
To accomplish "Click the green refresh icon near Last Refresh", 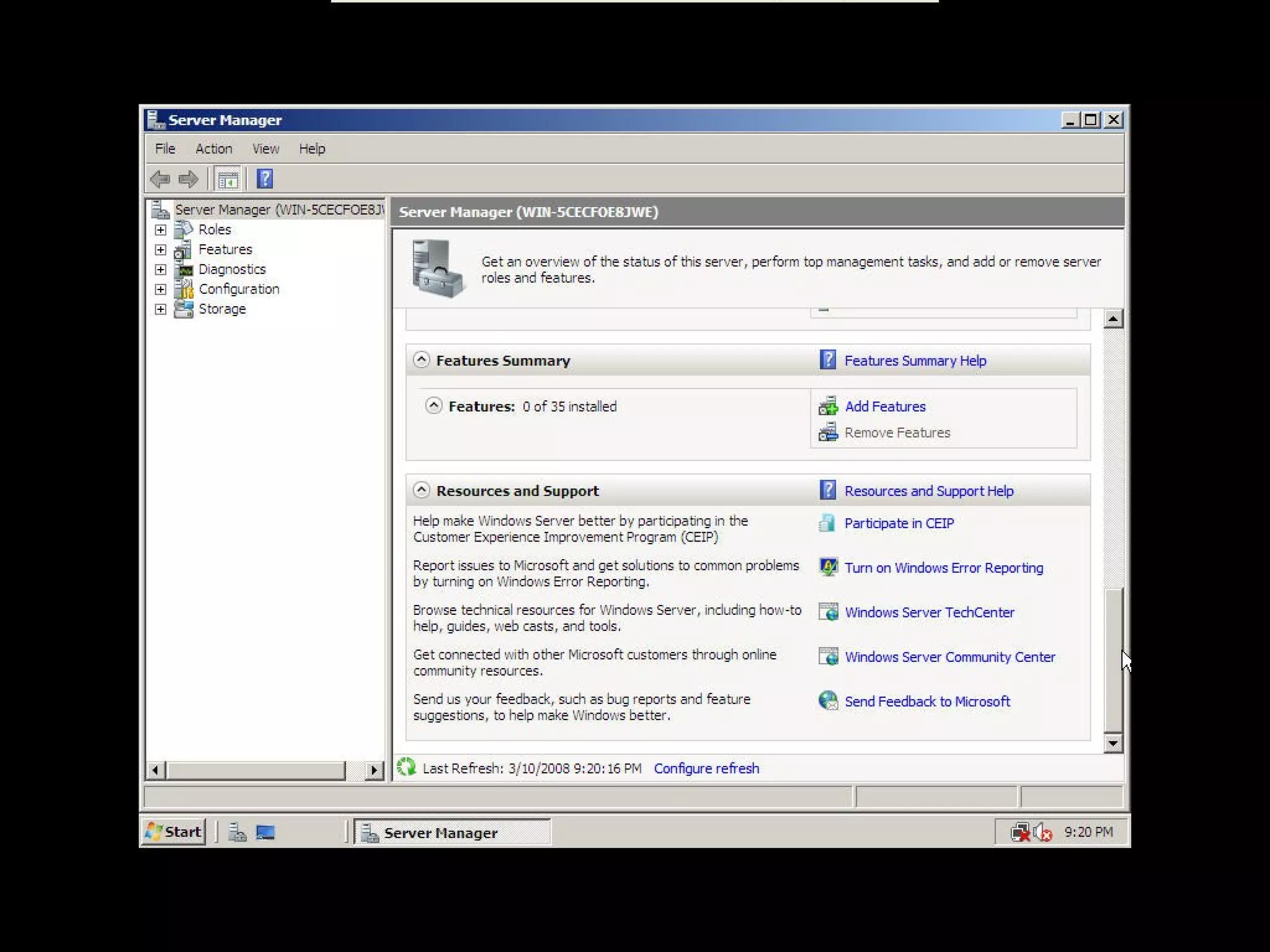I will click(406, 767).
